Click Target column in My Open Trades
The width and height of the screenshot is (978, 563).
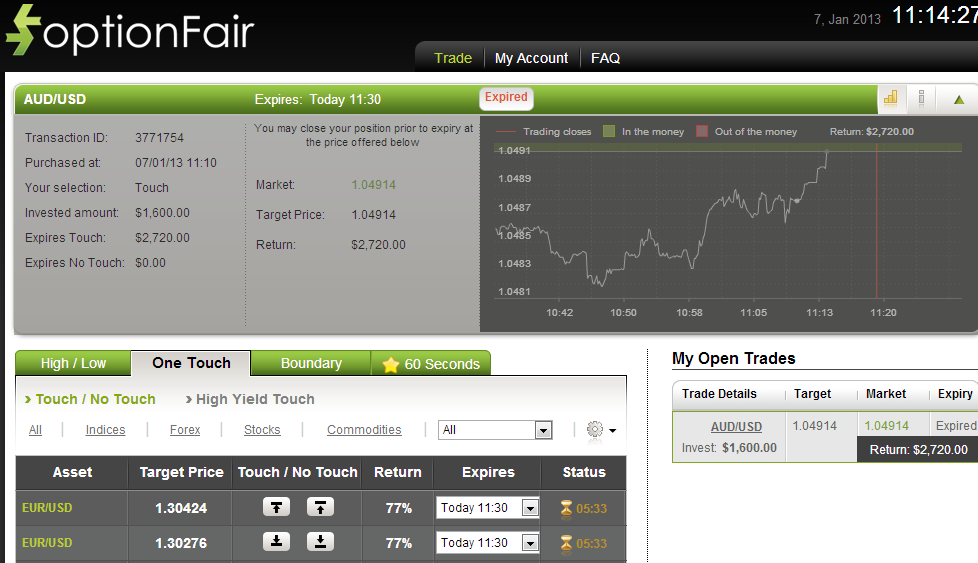[x=812, y=394]
